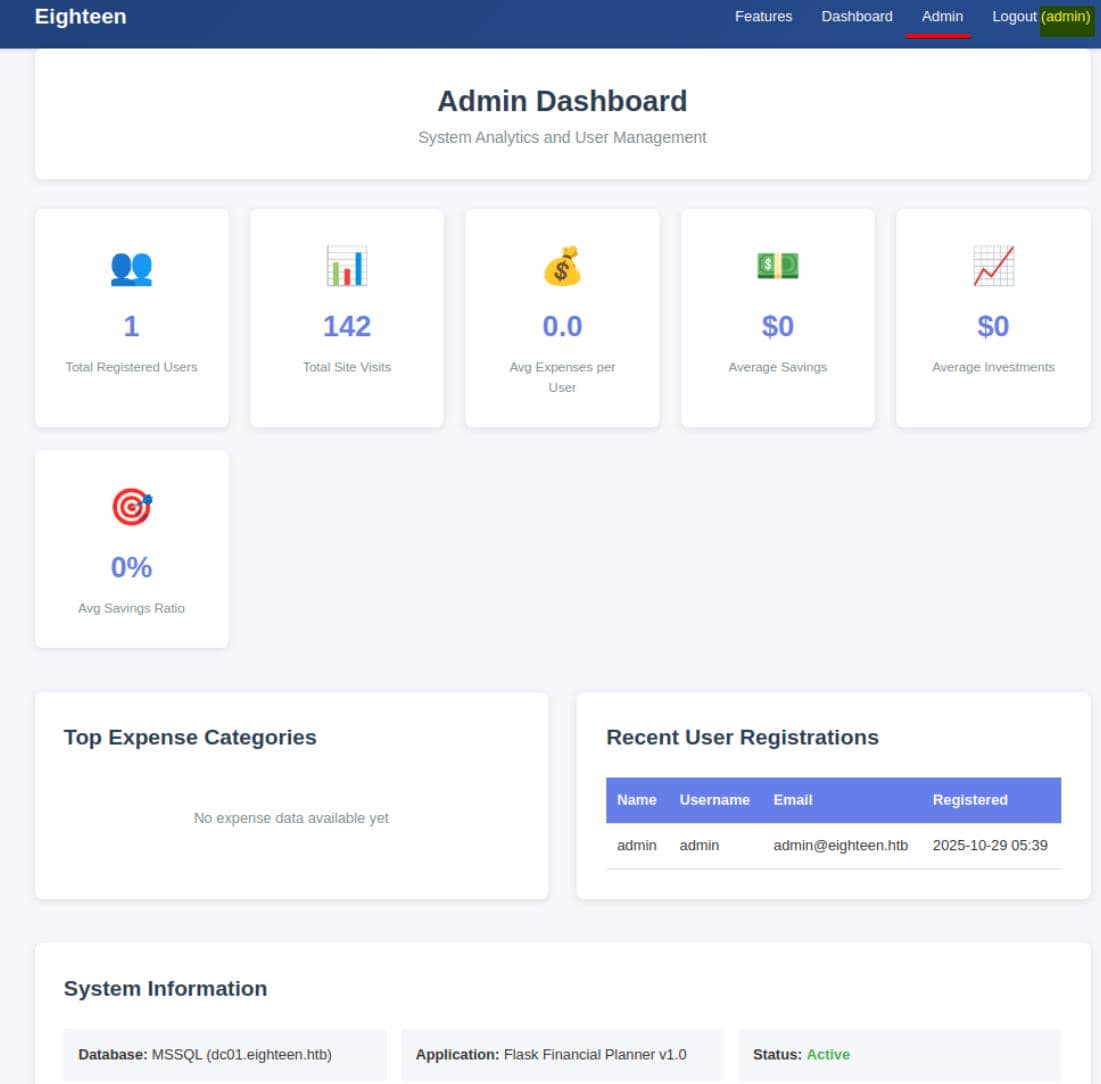Click 'Total Site Visits' label

[x=347, y=367]
